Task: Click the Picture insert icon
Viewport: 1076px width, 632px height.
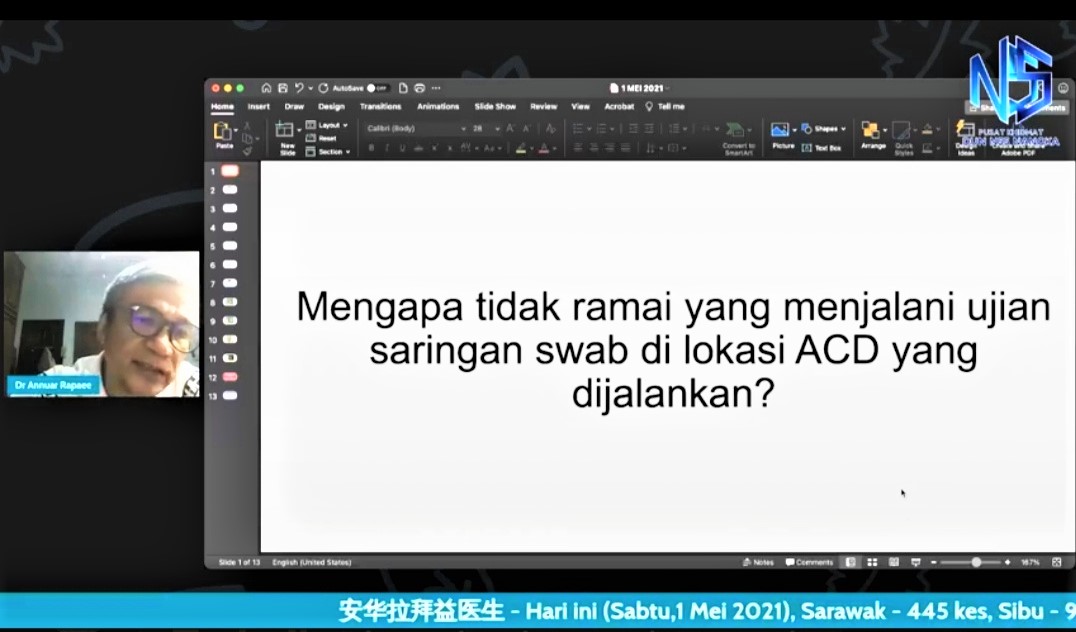Action: point(781,133)
